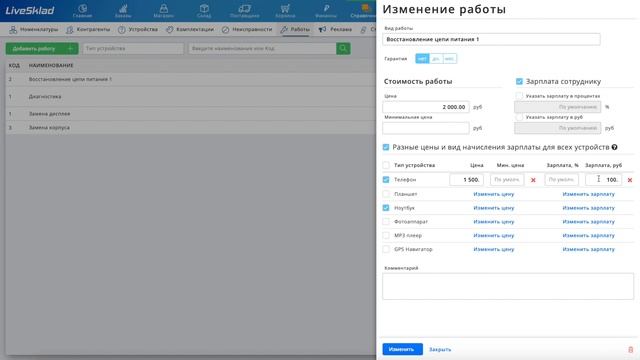
Task: Check the Фотоаппарат device checkbox
Action: tap(386, 222)
